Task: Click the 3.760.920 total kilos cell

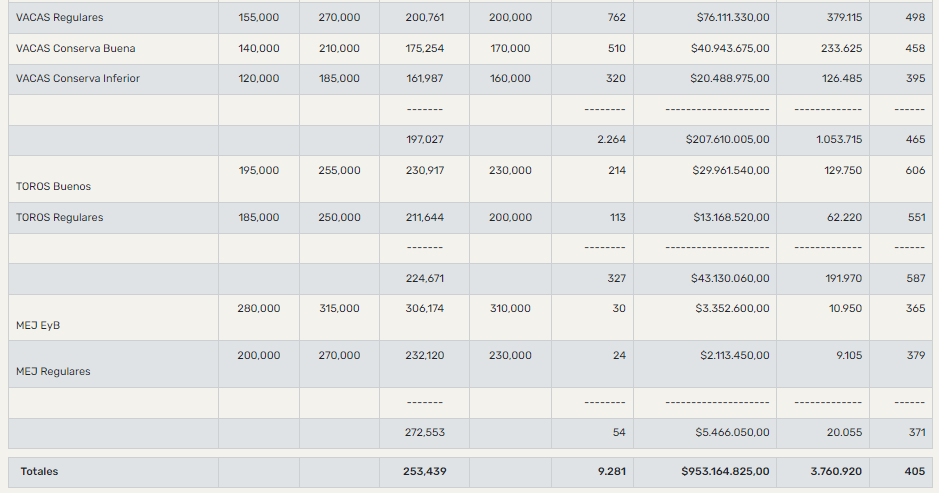Action: 832,471
